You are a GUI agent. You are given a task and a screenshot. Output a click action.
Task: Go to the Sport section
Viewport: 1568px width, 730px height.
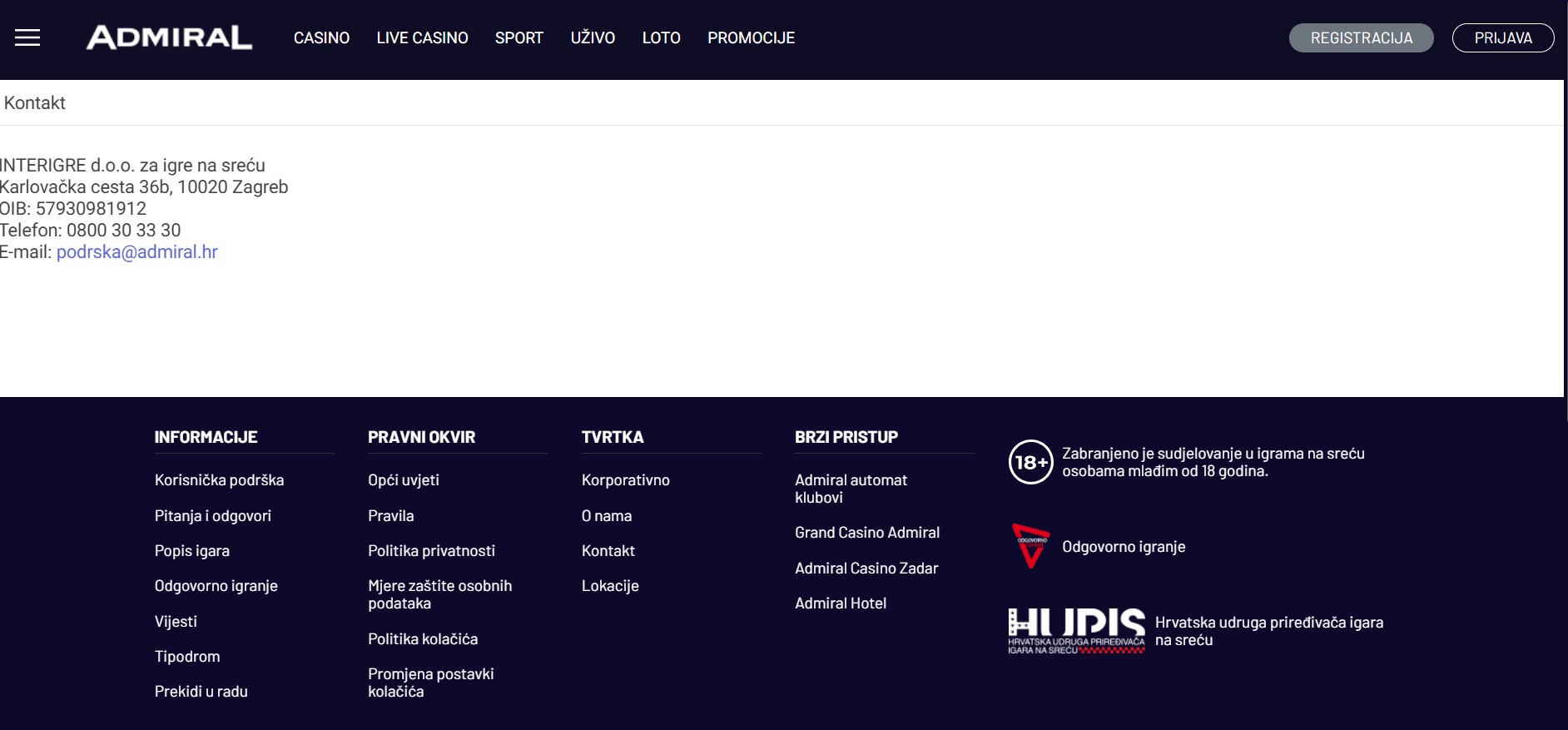tap(519, 38)
